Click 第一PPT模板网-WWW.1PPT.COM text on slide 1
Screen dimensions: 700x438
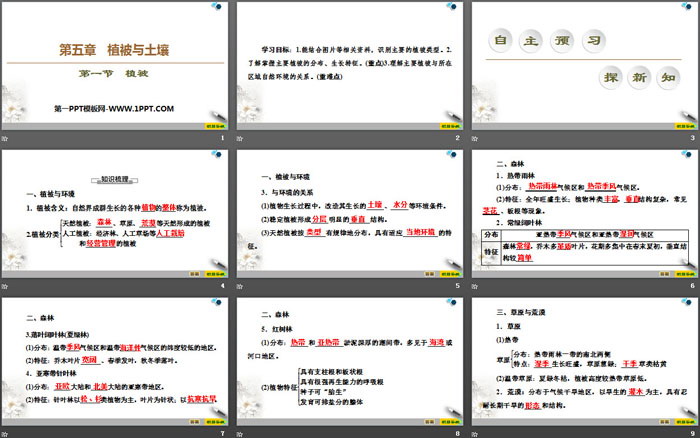pos(114,108)
